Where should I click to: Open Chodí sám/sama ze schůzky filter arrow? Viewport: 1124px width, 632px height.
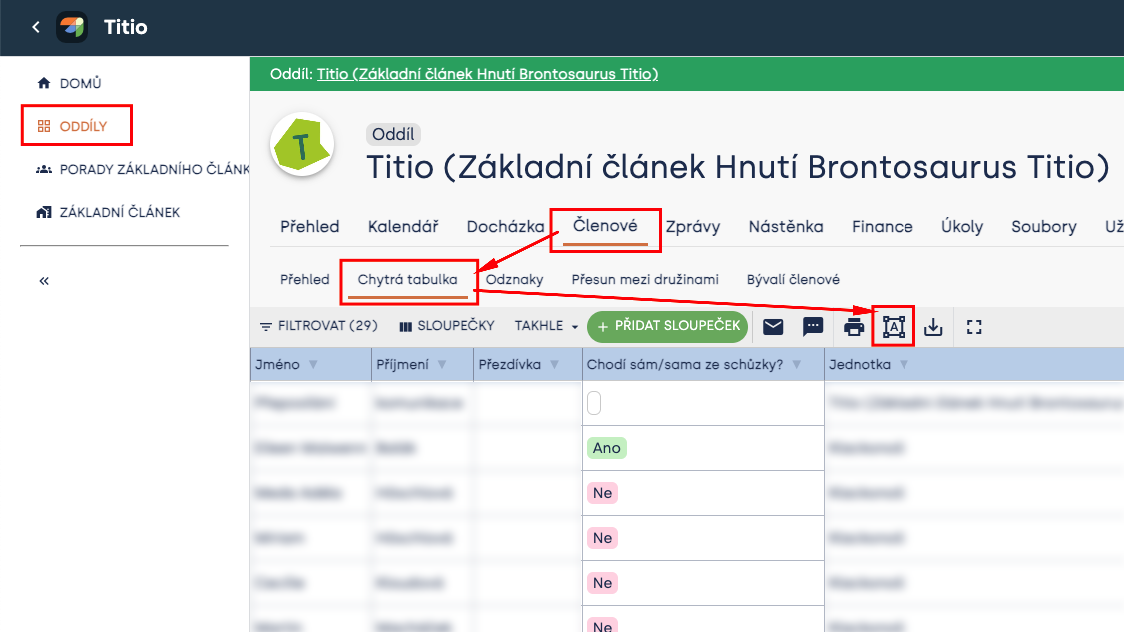pyautogui.click(x=796, y=365)
